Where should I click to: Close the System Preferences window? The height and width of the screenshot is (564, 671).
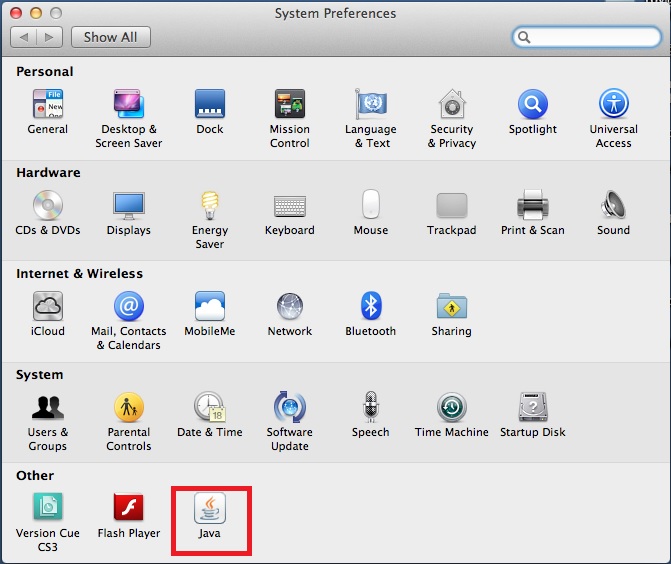(16, 13)
